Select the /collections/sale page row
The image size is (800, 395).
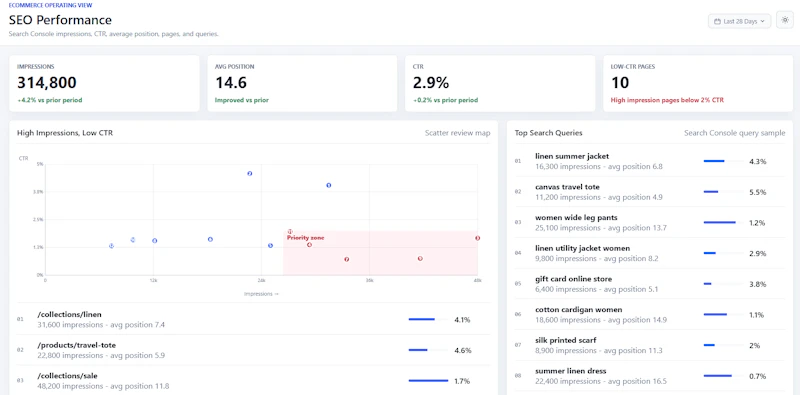click(254, 381)
